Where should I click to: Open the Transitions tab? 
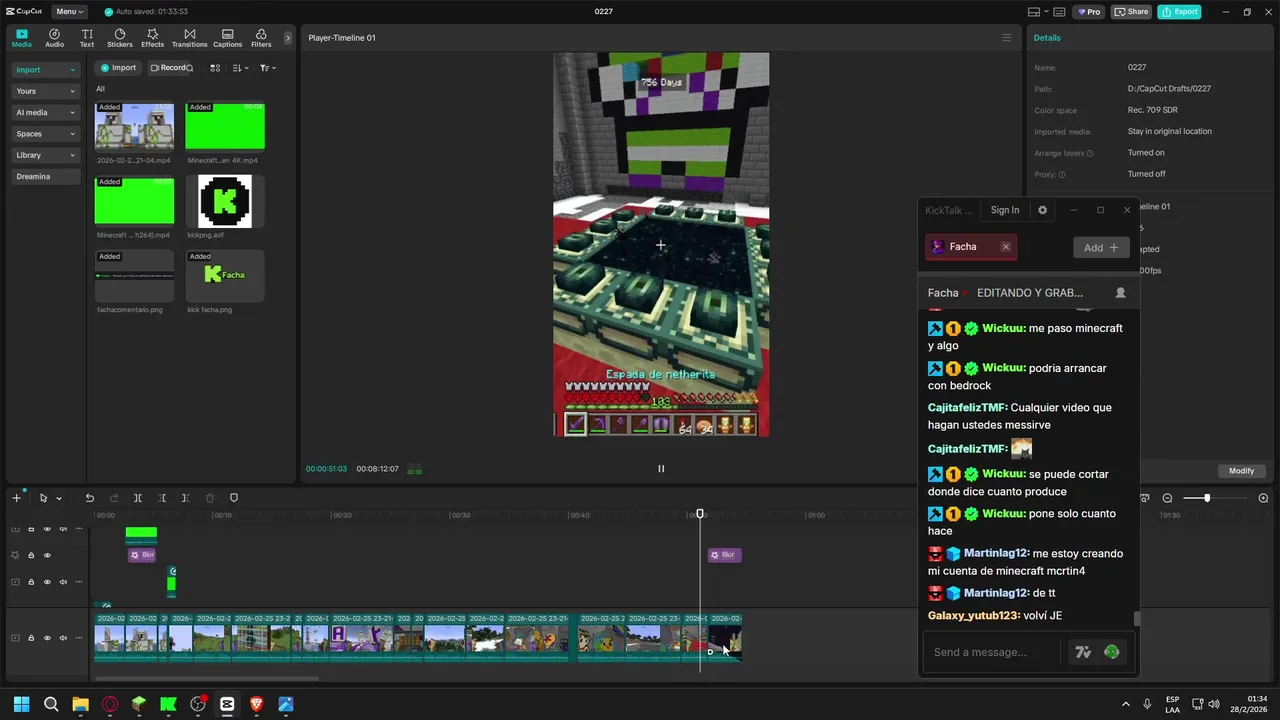189,38
